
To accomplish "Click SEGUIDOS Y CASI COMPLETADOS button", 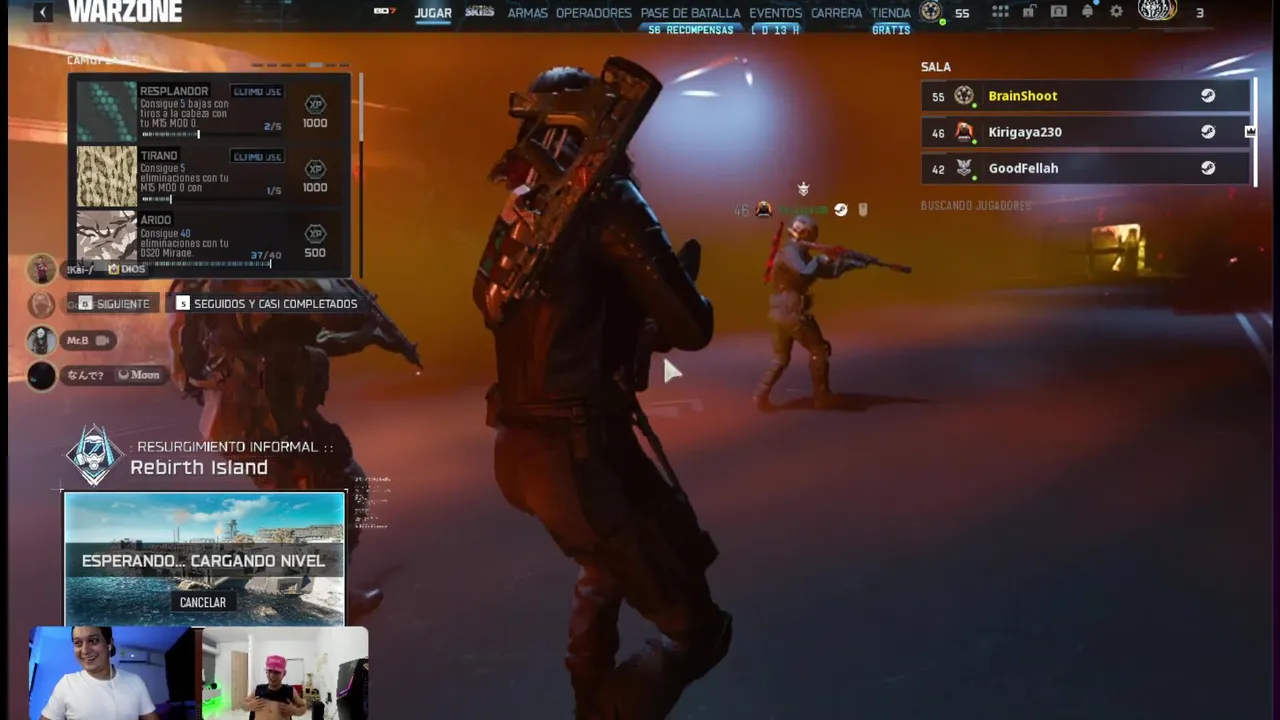I will (267, 304).
